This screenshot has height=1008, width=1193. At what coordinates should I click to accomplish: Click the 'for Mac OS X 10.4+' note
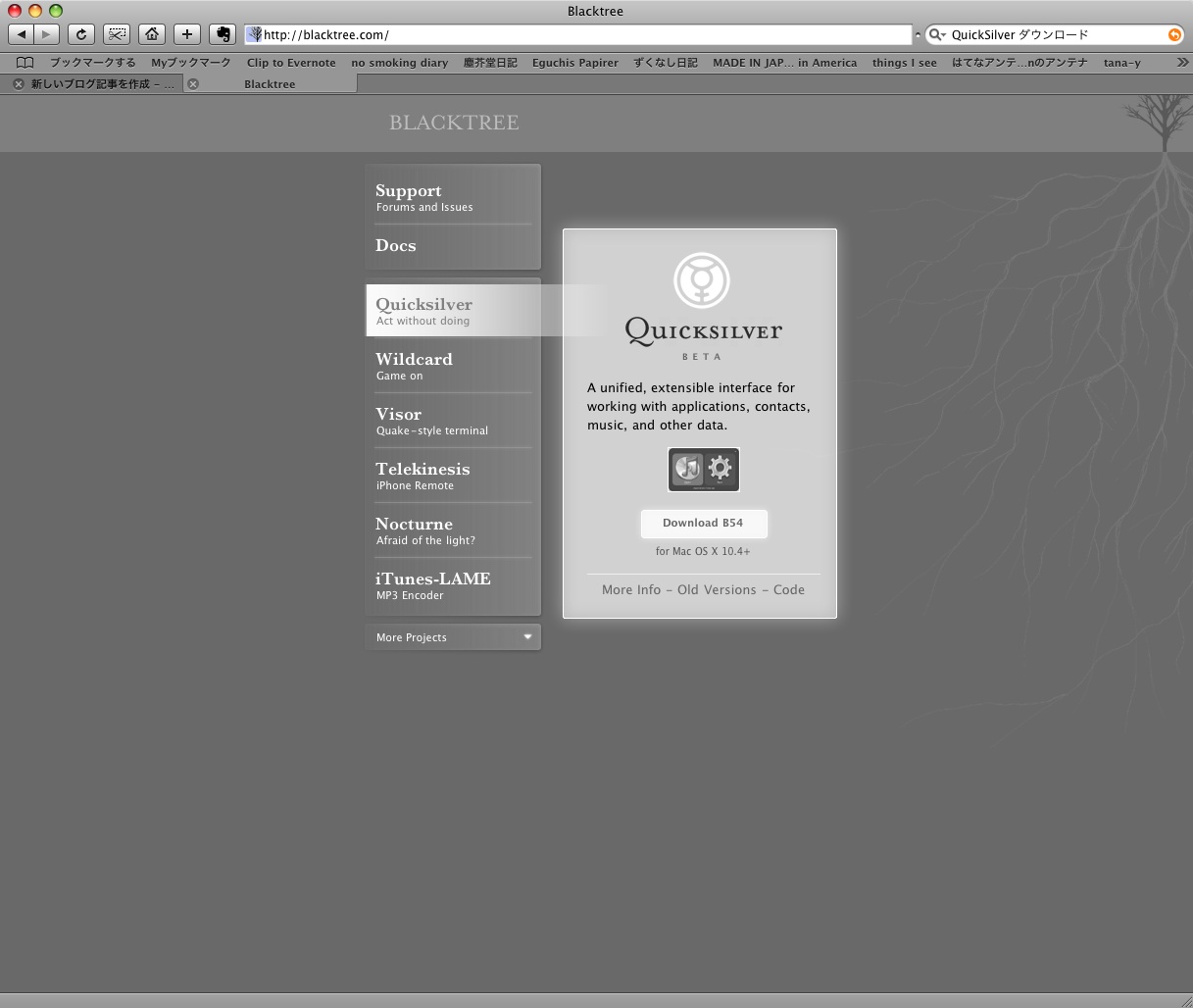click(x=703, y=551)
